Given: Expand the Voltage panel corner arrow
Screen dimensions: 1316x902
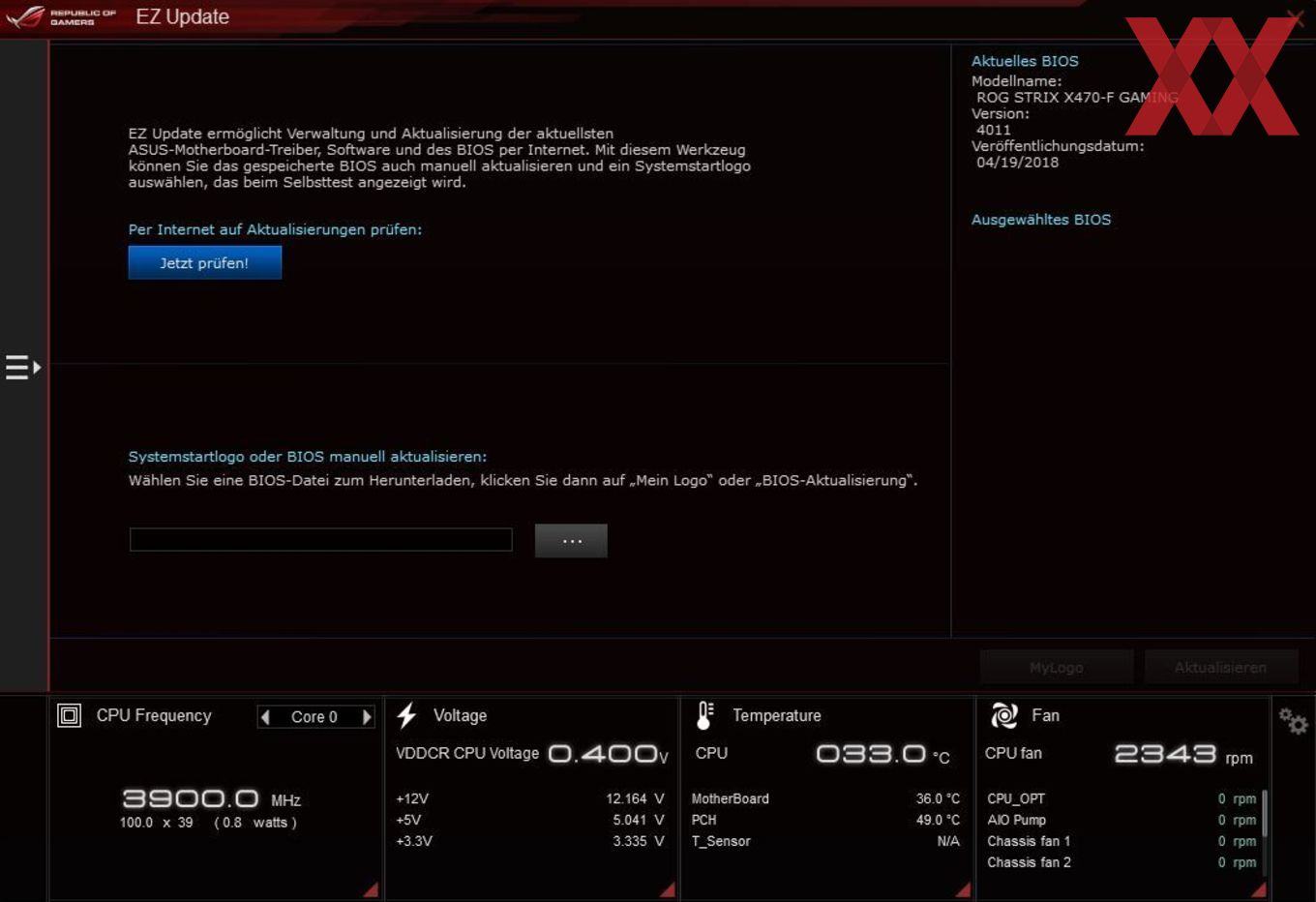Looking at the screenshot, I should click(667, 889).
